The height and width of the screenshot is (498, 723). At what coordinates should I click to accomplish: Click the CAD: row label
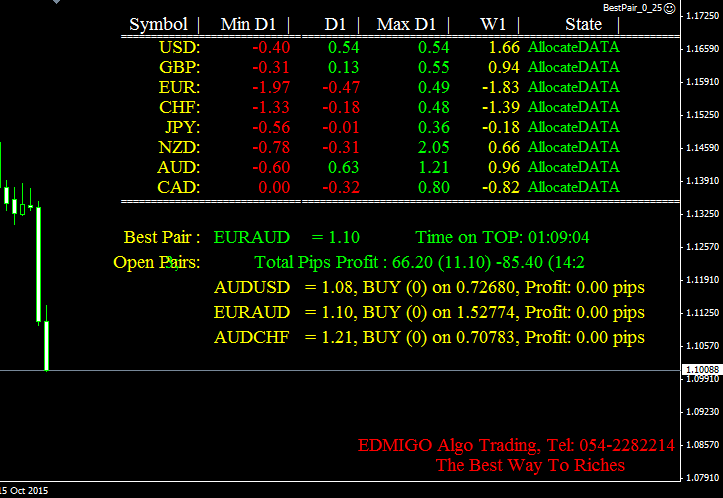[178, 187]
